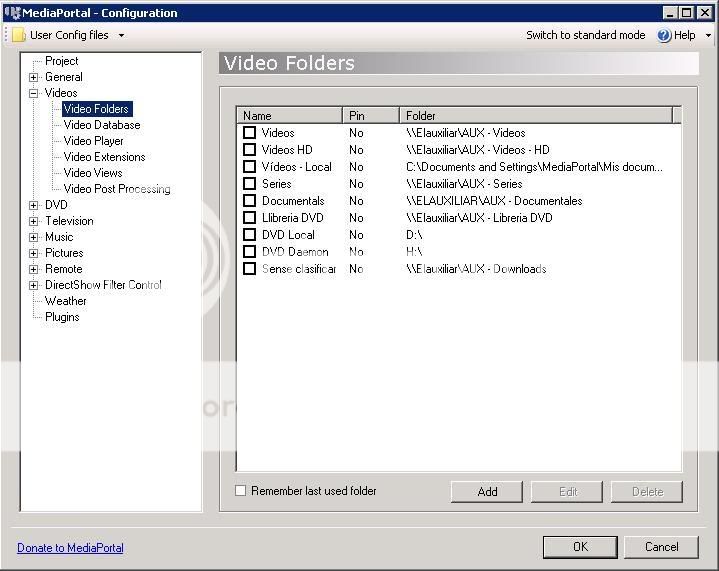Expand the Pictures tree node
This screenshot has width=719, height=571.
[33, 253]
